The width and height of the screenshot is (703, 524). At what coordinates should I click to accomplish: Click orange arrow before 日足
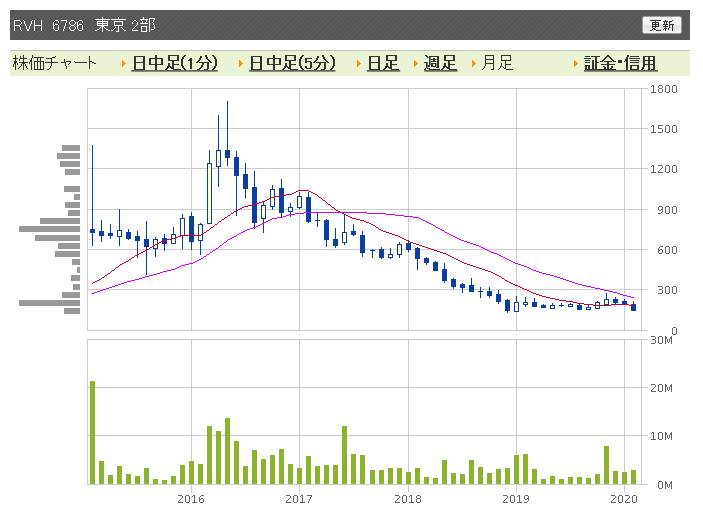click(359, 64)
